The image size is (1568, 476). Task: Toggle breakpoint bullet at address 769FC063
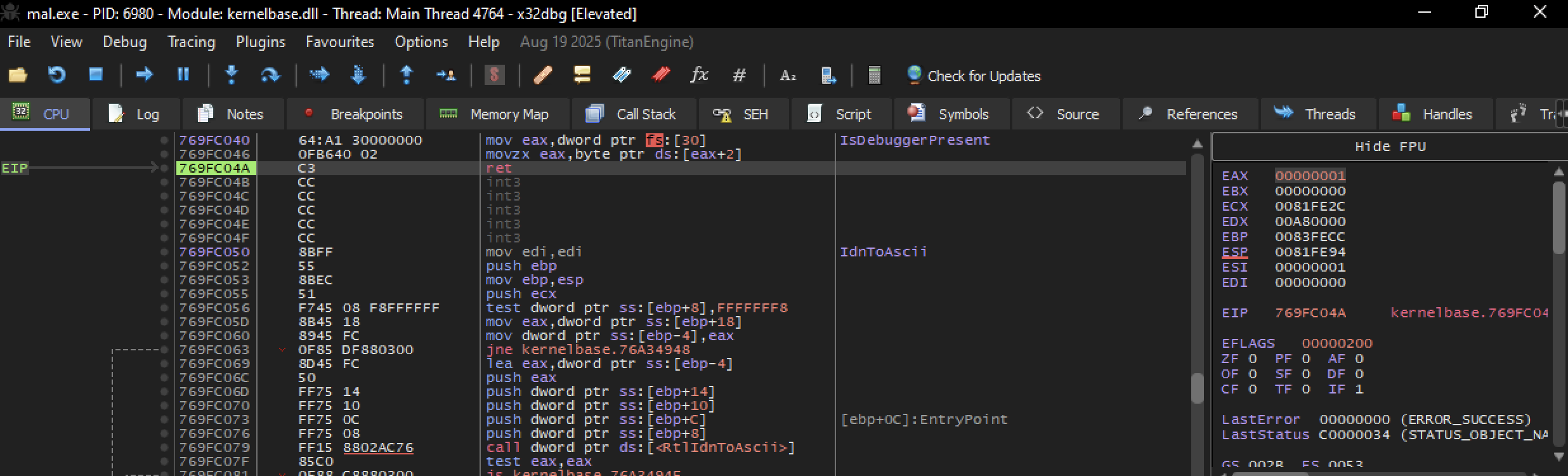tap(164, 350)
